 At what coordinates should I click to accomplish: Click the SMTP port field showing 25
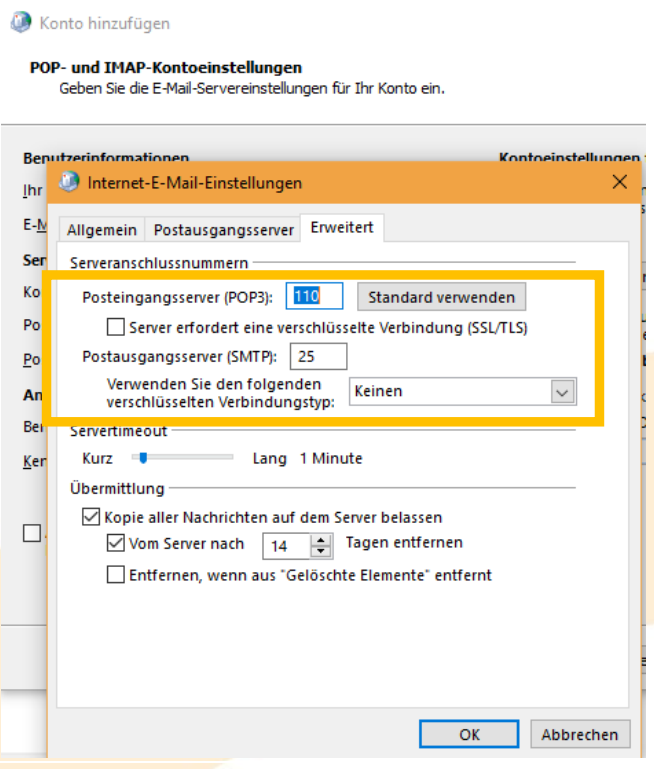click(x=319, y=356)
